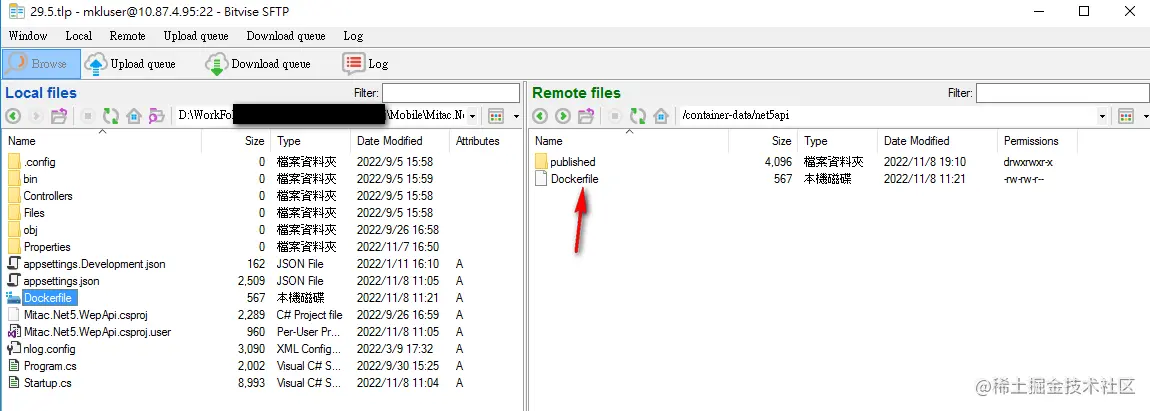Click the local Forward navigation arrow icon
The image size is (1150, 411).
tap(36, 116)
